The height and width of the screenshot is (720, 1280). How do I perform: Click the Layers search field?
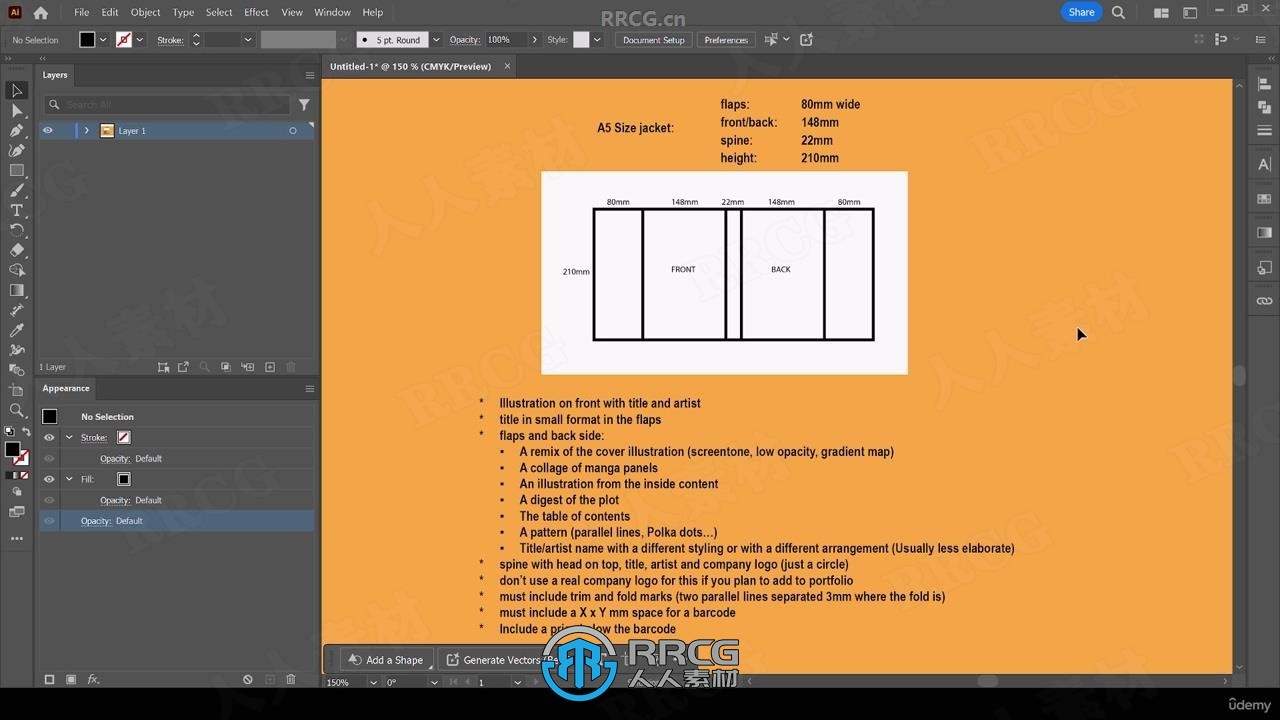pyautogui.click(x=167, y=104)
